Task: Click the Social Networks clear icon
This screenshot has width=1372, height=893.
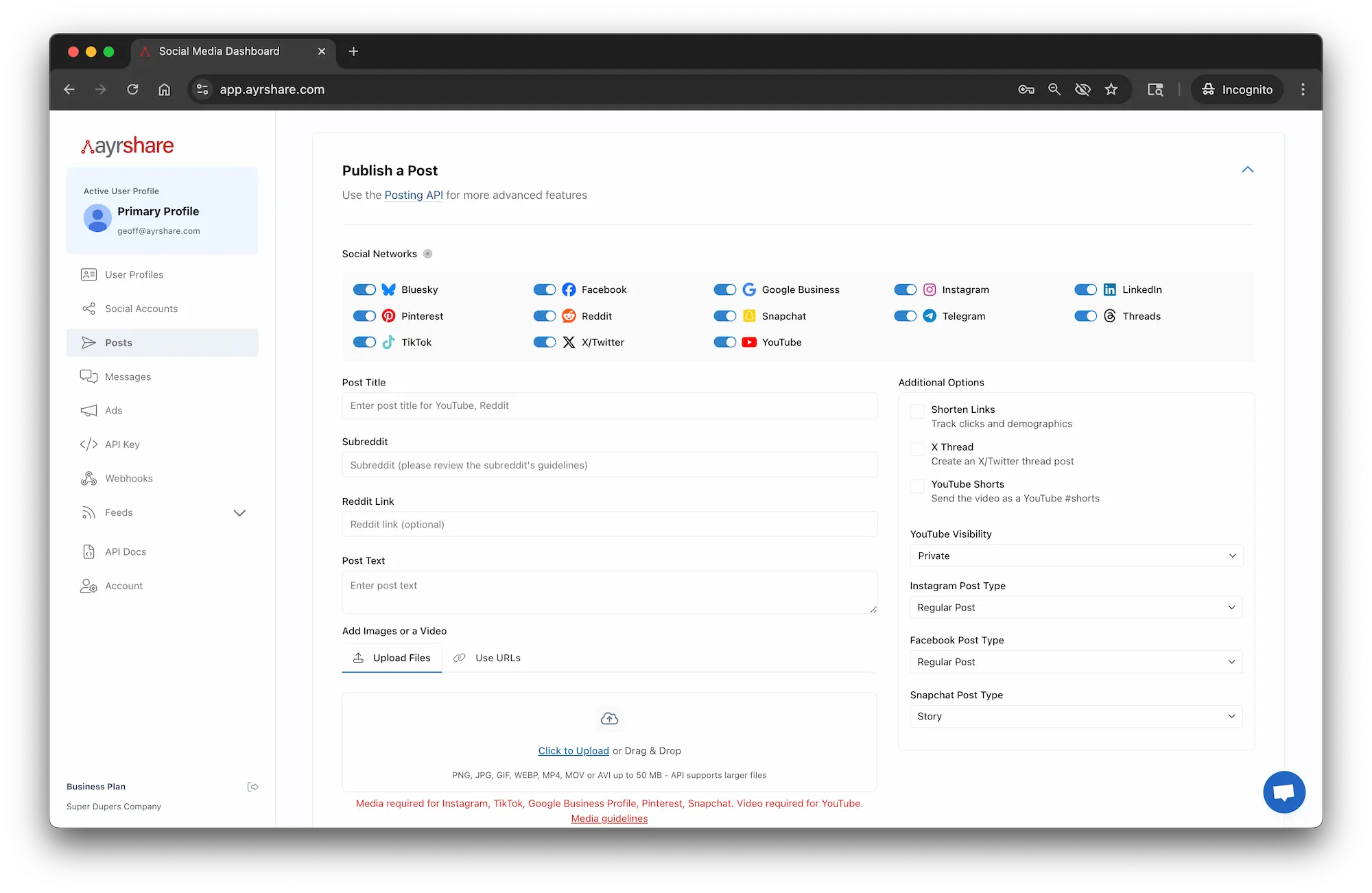Action: [427, 254]
